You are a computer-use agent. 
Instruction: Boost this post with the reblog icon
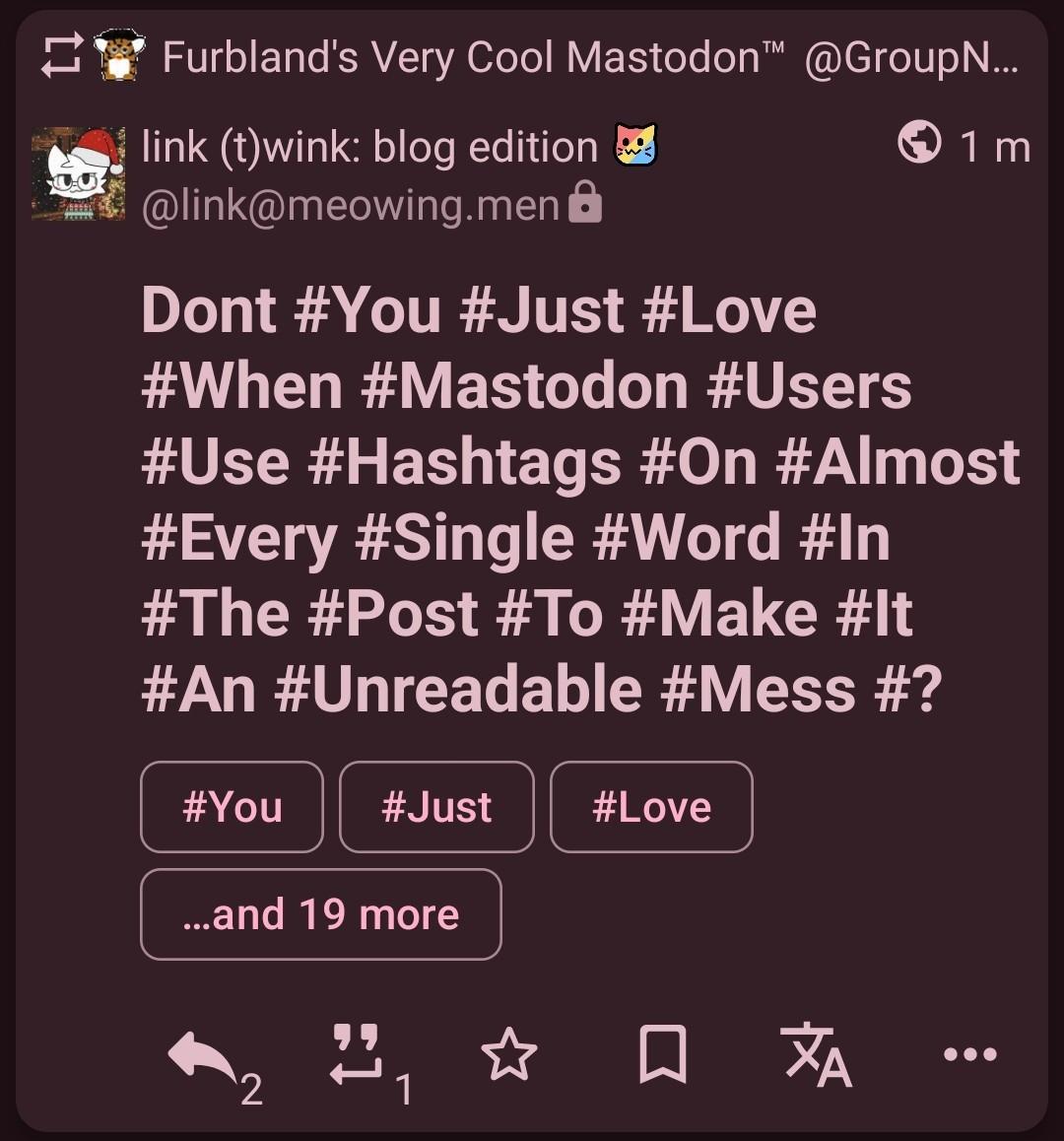[356, 1056]
